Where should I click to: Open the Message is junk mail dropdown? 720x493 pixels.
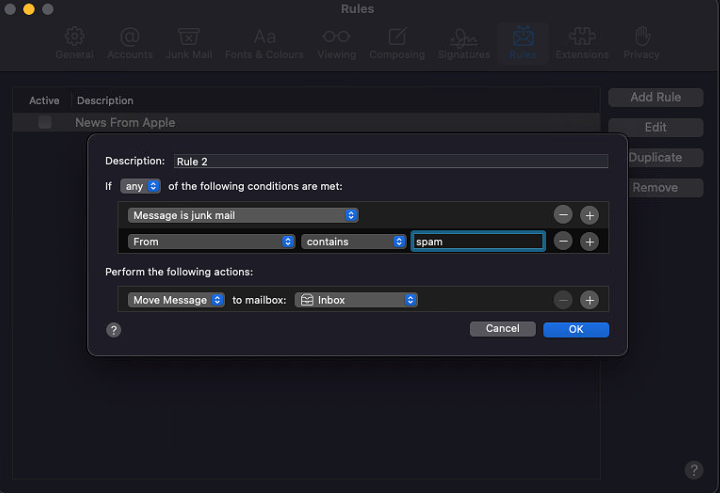coord(242,215)
